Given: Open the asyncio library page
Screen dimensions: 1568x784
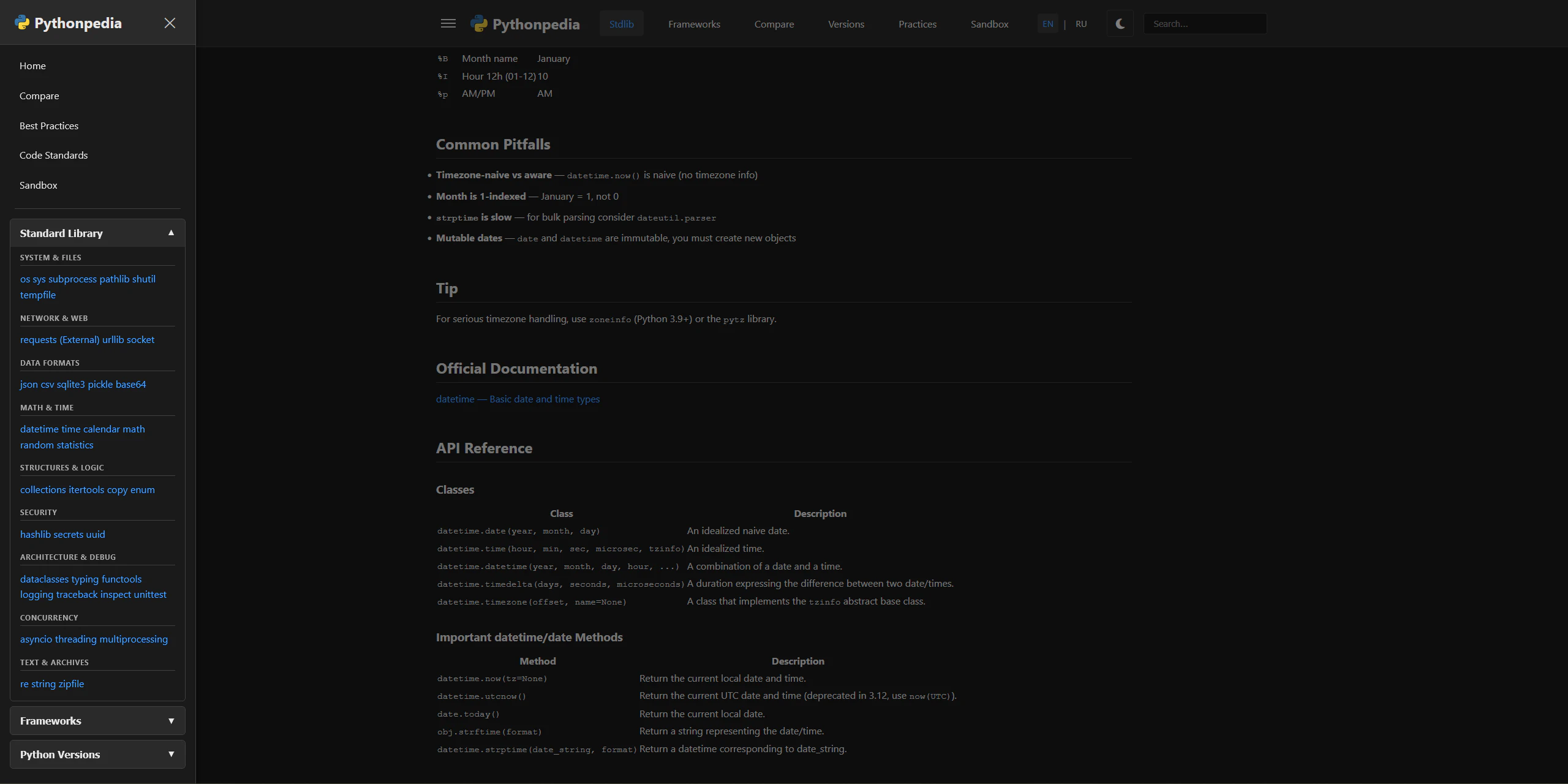Looking at the screenshot, I should pos(36,639).
